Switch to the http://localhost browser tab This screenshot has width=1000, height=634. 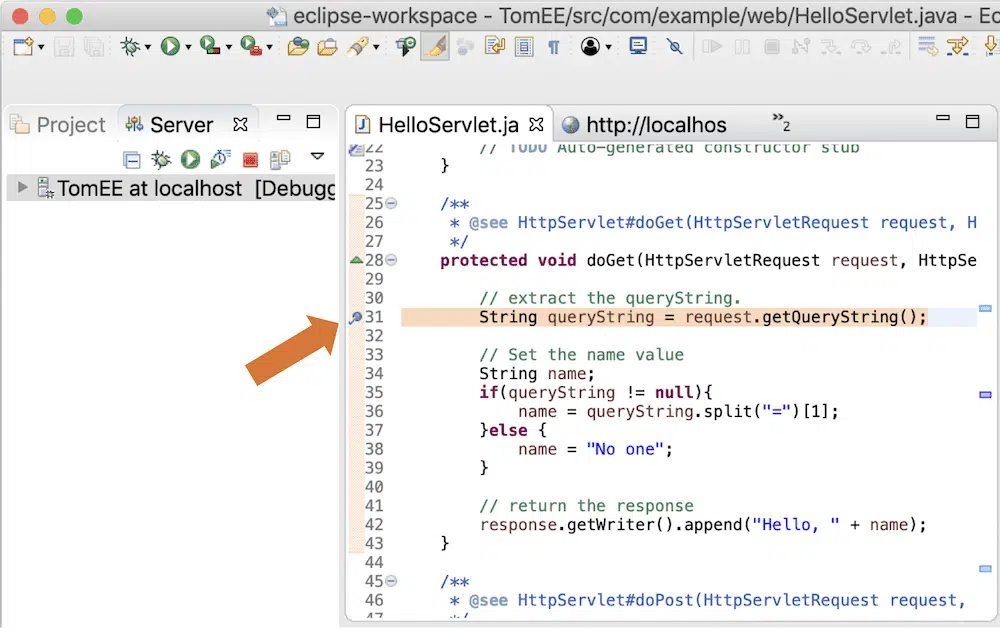[x=645, y=125]
